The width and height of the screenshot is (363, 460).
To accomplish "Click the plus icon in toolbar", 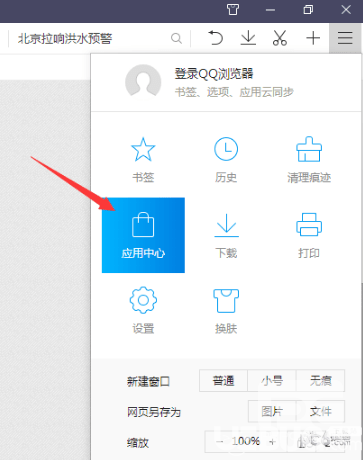I will [x=313, y=38].
